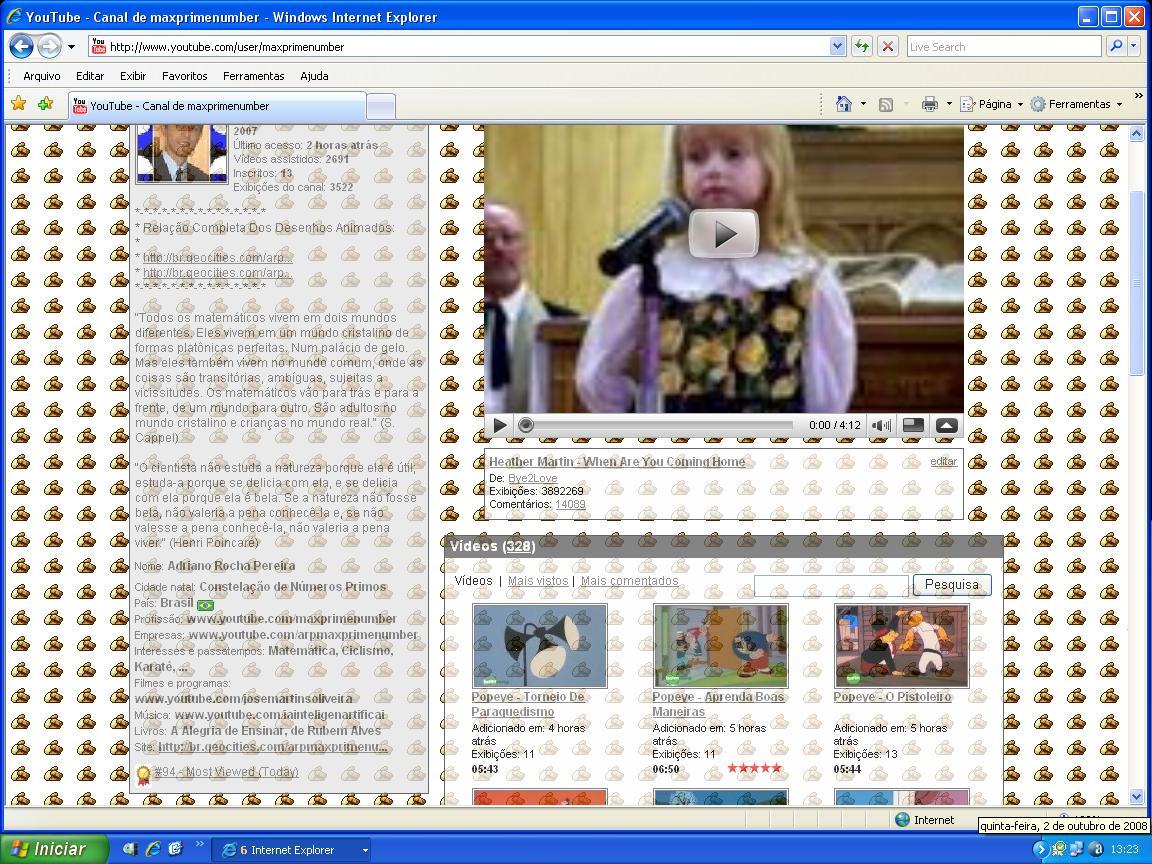
Task: Click the editar link beside the video title
Action: 943,461
